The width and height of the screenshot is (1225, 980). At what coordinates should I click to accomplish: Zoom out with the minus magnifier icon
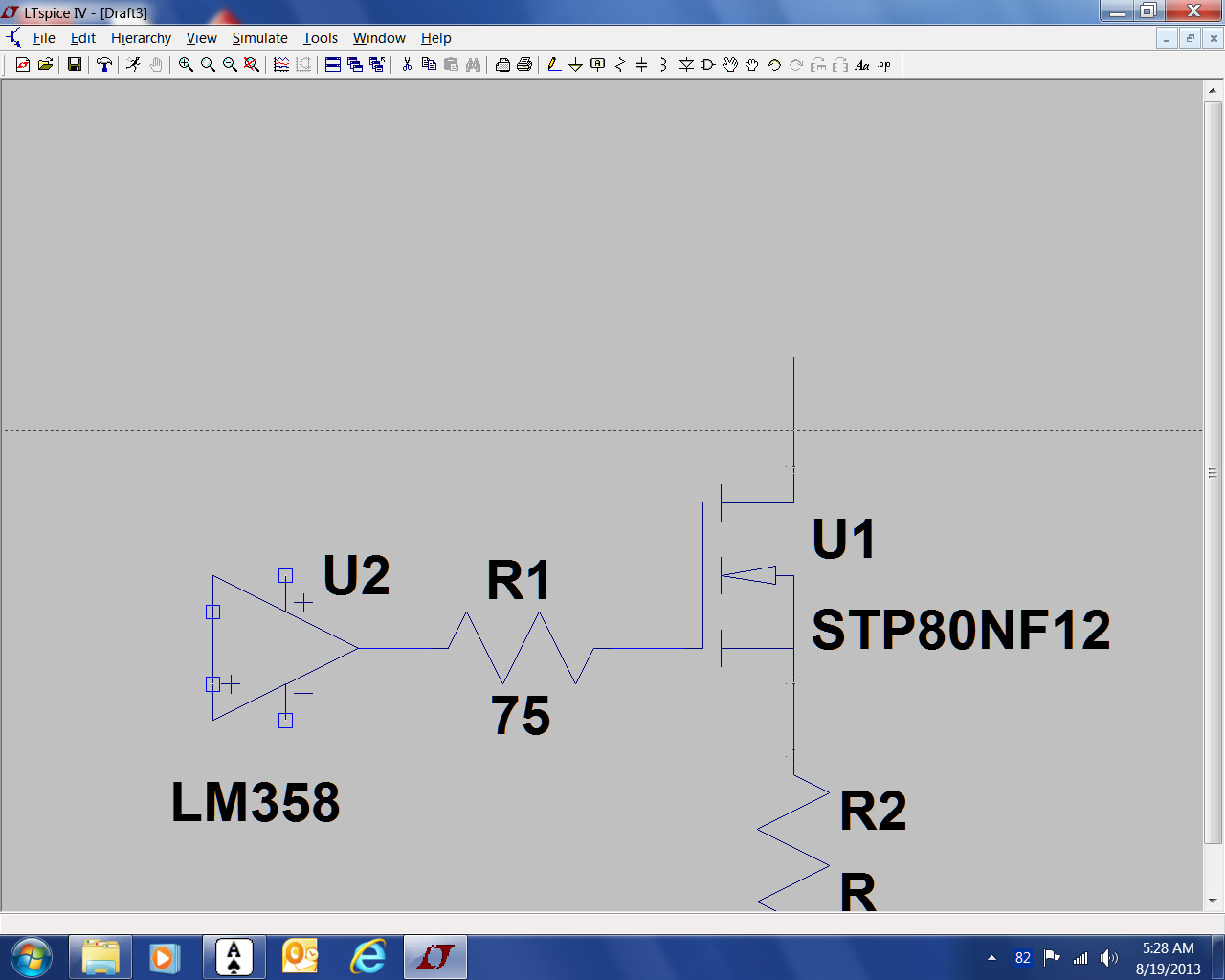tap(230, 65)
